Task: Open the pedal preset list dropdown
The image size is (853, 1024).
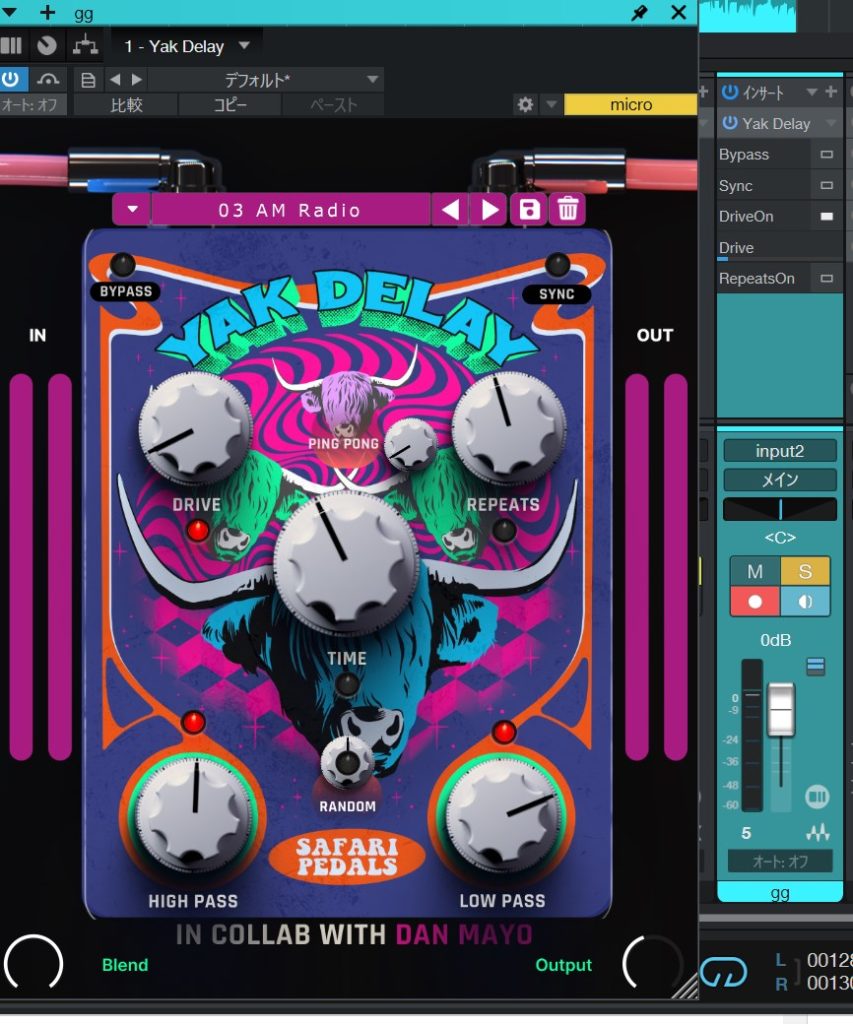Action: tap(132, 210)
